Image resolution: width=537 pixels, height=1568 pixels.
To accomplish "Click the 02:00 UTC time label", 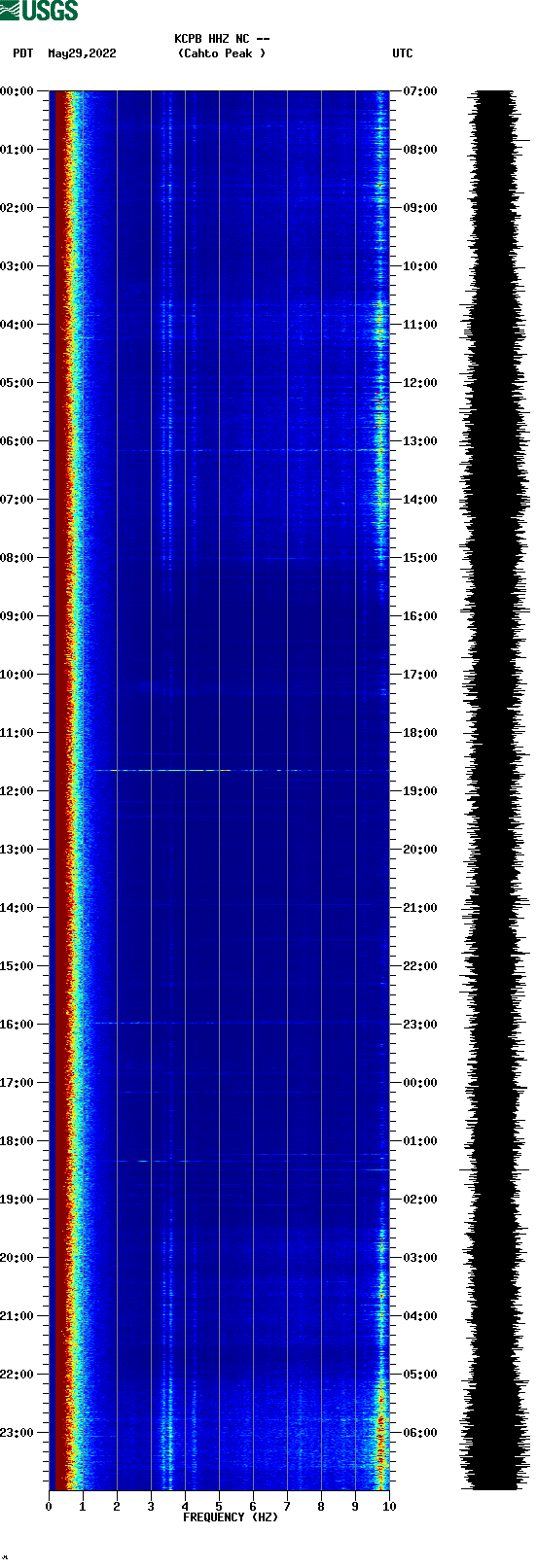I will pyautogui.click(x=420, y=1200).
